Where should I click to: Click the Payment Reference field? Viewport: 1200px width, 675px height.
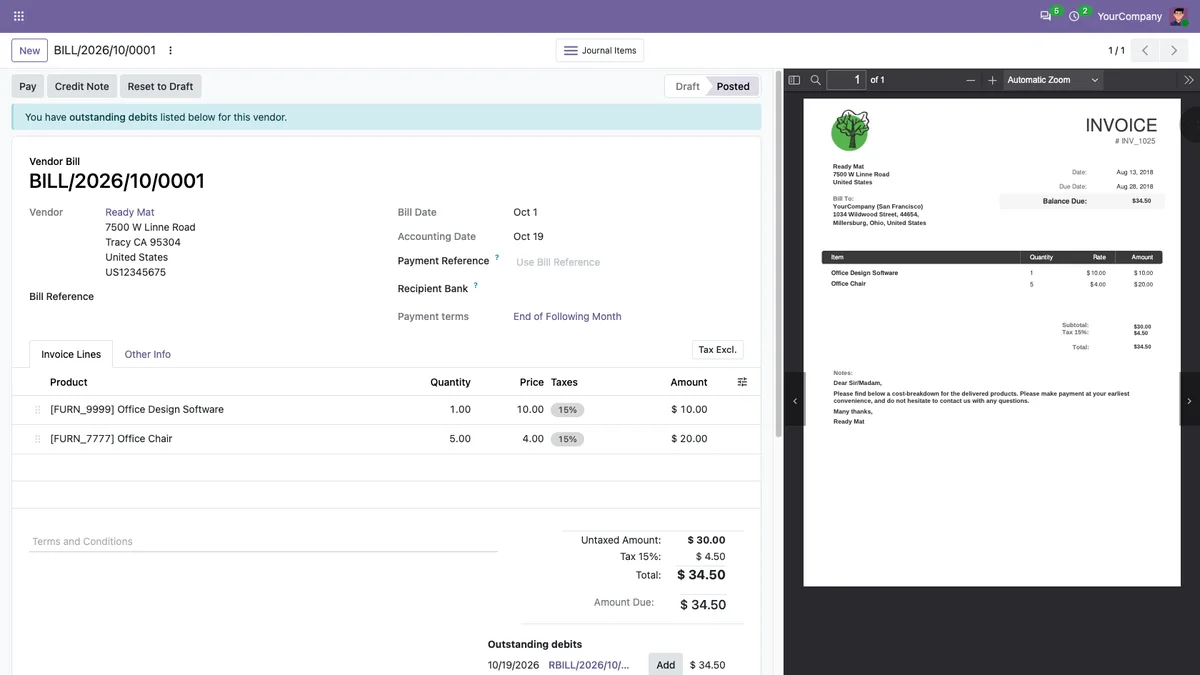click(x=629, y=262)
